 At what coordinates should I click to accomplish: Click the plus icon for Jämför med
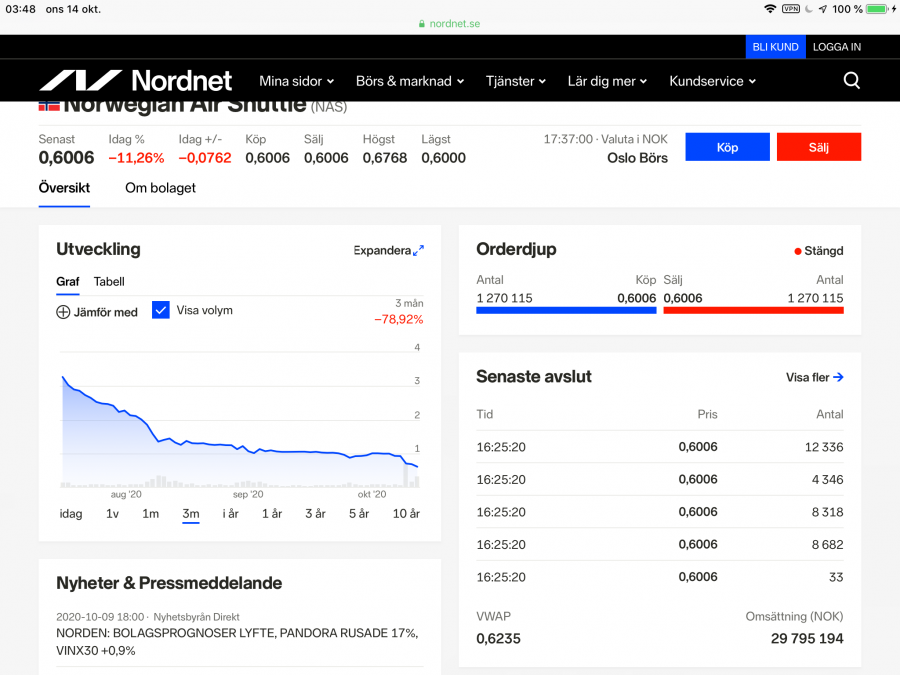(63, 312)
